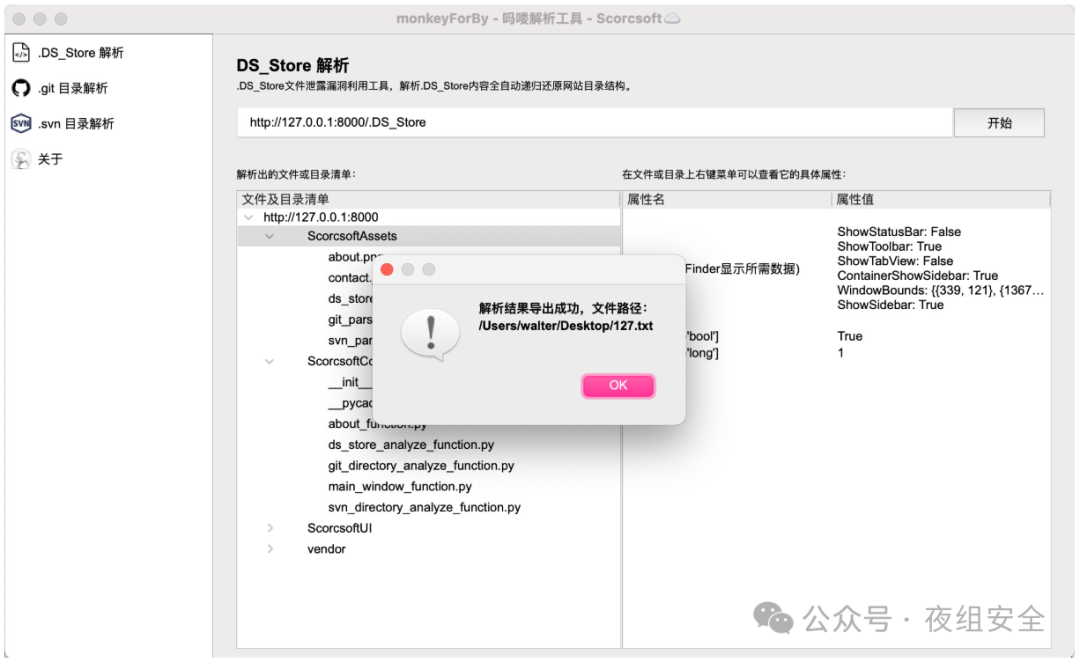
Task: Open the .git 目录解析 parser tool
Action: (x=66, y=88)
